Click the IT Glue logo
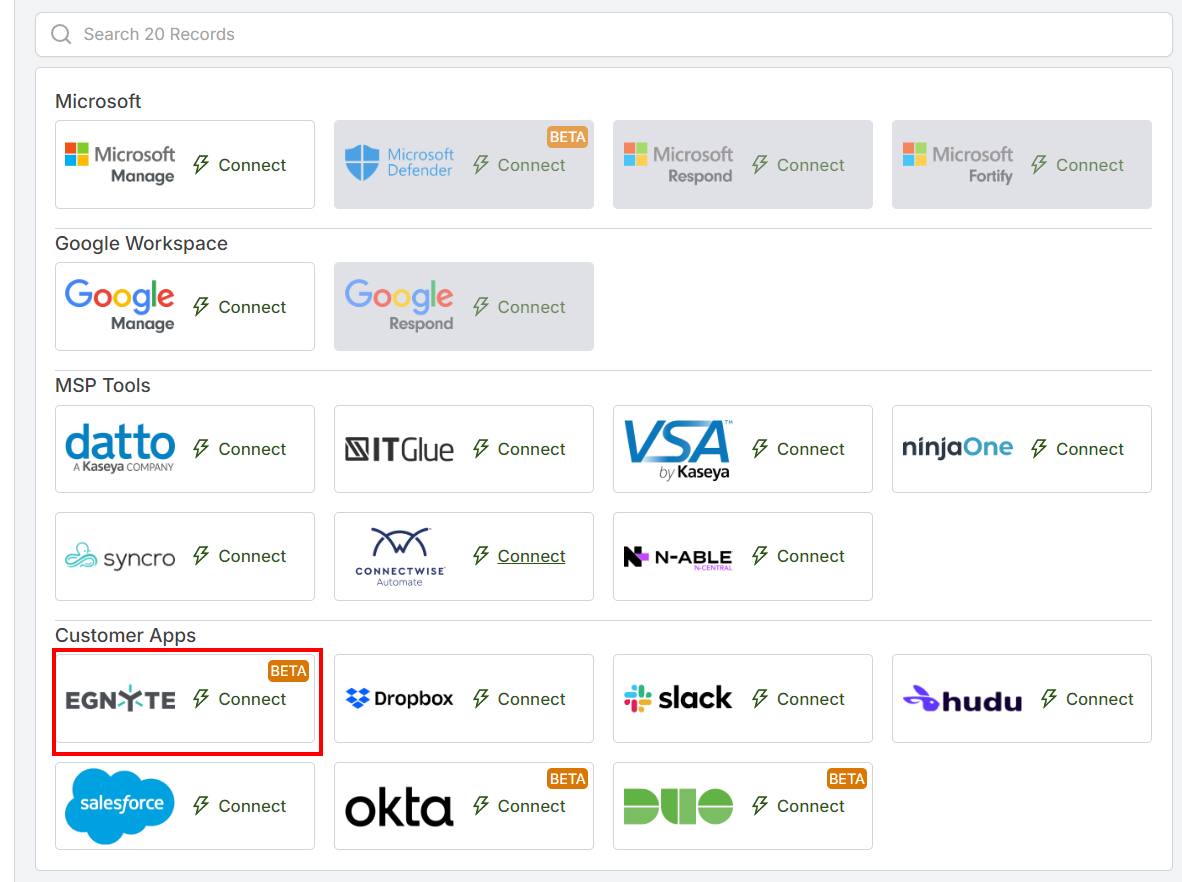 pyautogui.click(x=400, y=449)
